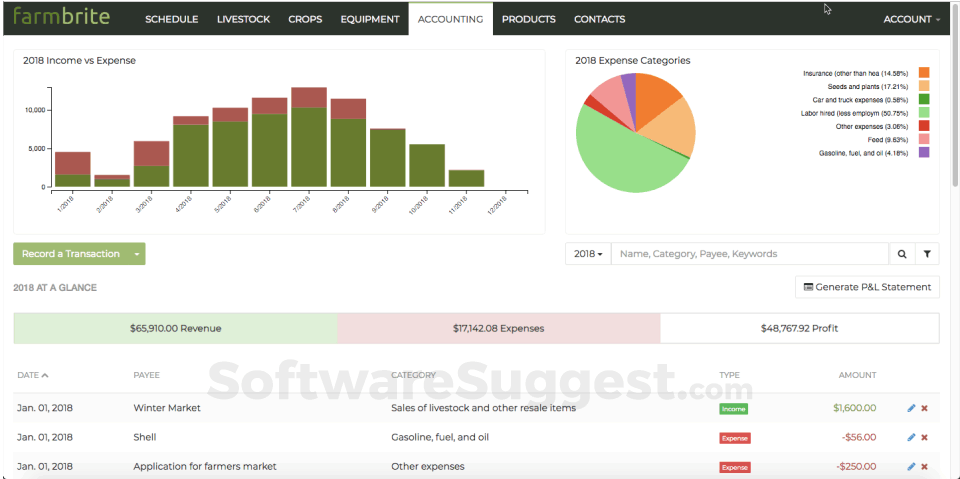Click the Category column header
The image size is (960, 479).
[x=413, y=375]
